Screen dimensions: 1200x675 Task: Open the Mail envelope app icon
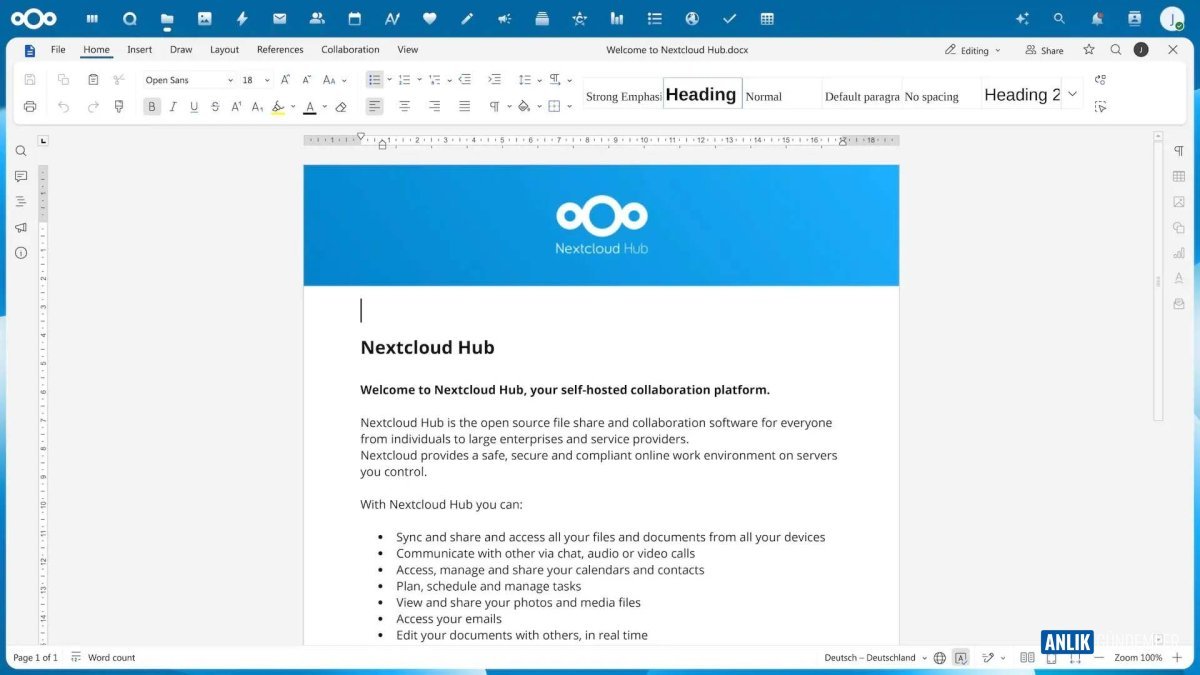pos(280,18)
